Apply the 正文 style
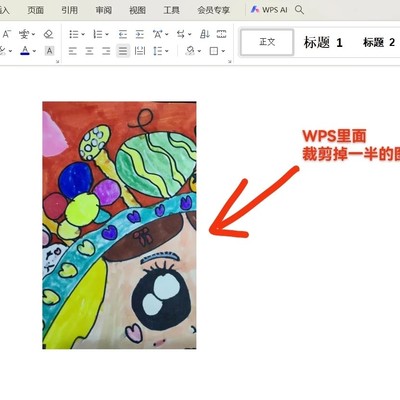This screenshot has height=400, width=400. [x=267, y=42]
